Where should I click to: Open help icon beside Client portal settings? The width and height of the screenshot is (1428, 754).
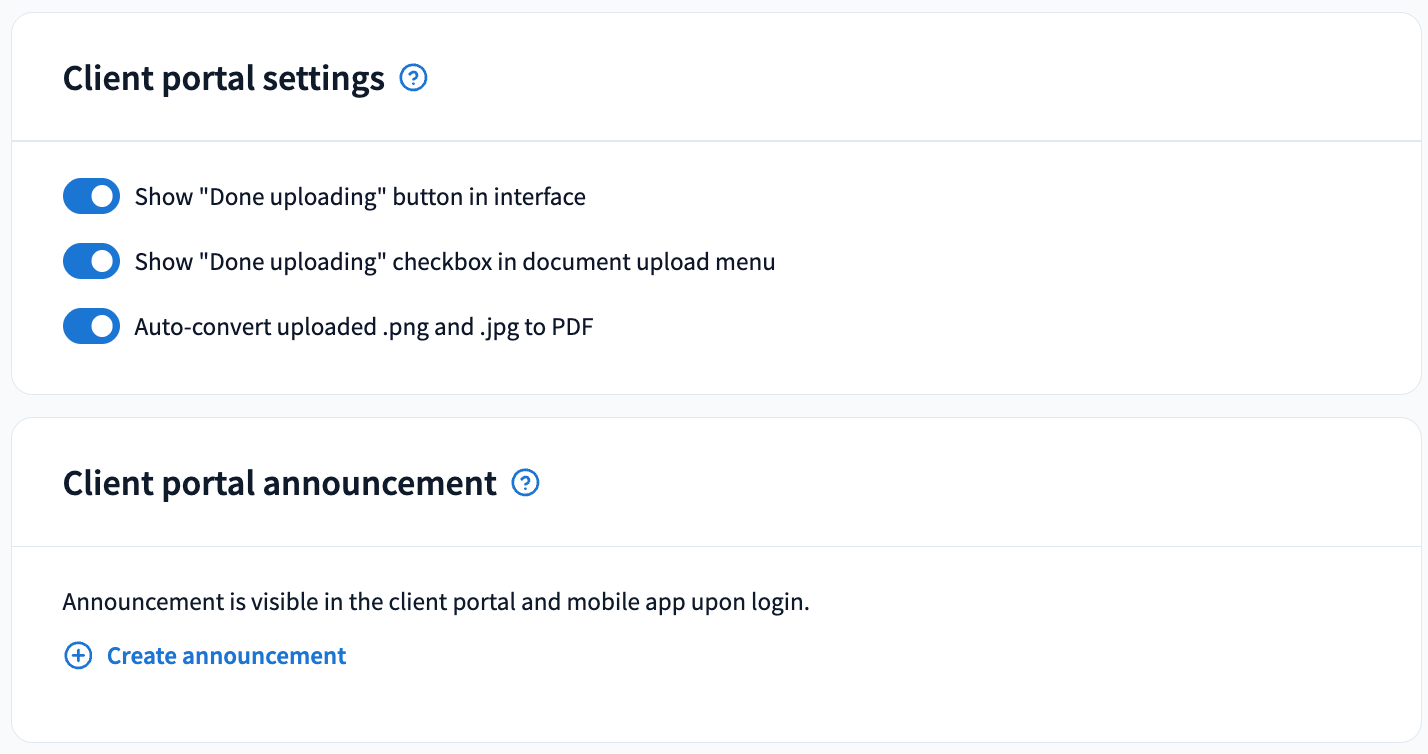point(413,78)
